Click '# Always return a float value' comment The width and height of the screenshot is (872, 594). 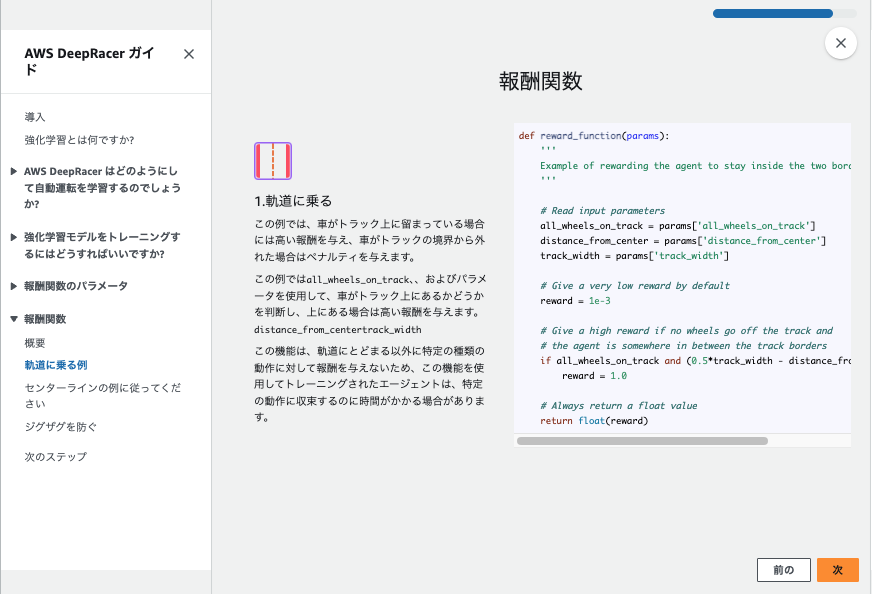[618, 406]
